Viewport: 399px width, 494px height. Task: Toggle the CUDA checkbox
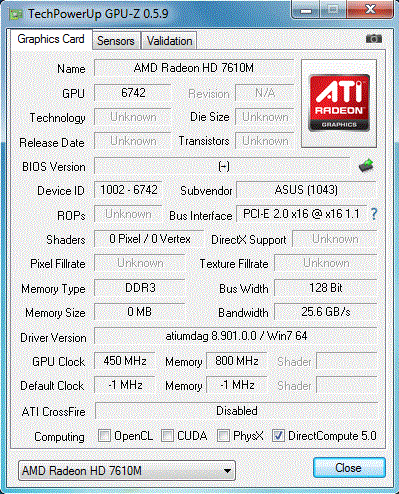pyautogui.click(x=167, y=436)
